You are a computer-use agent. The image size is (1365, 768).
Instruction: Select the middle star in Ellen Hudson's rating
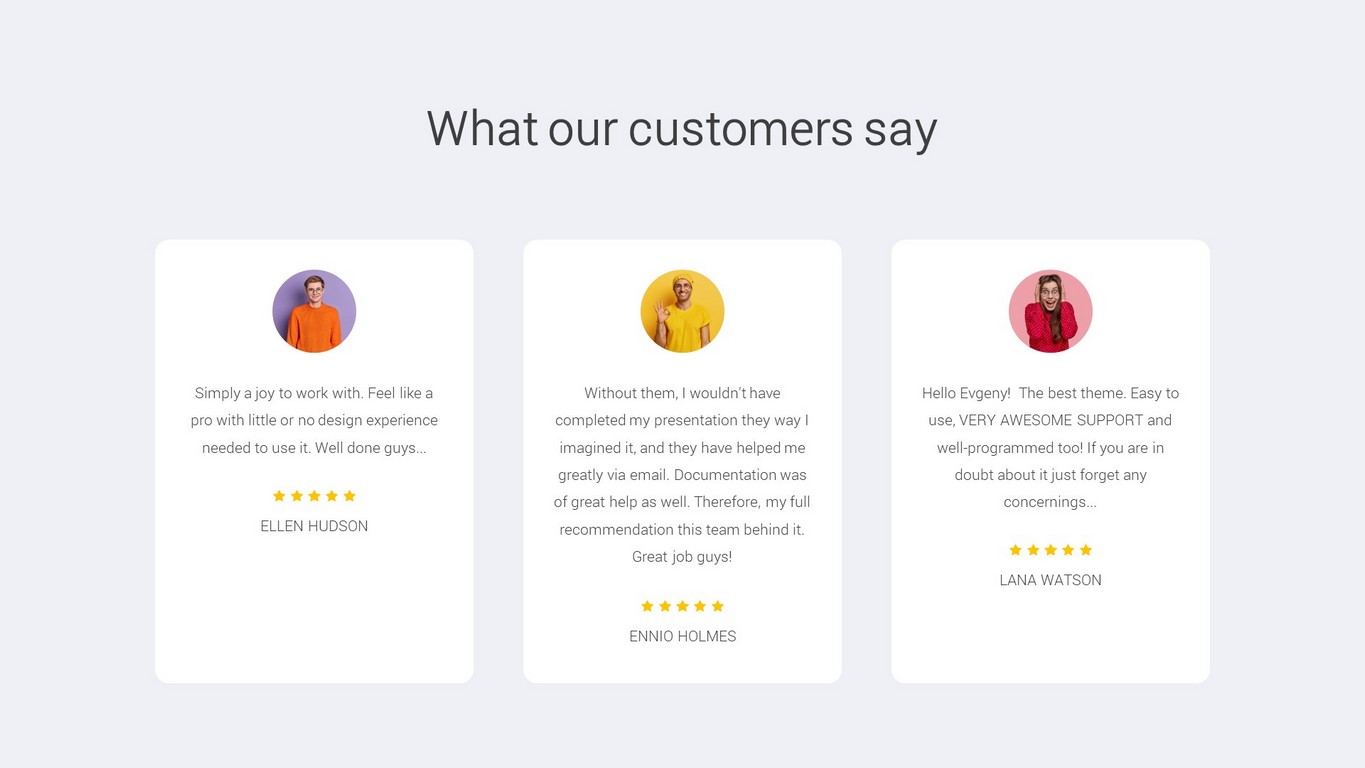point(314,496)
